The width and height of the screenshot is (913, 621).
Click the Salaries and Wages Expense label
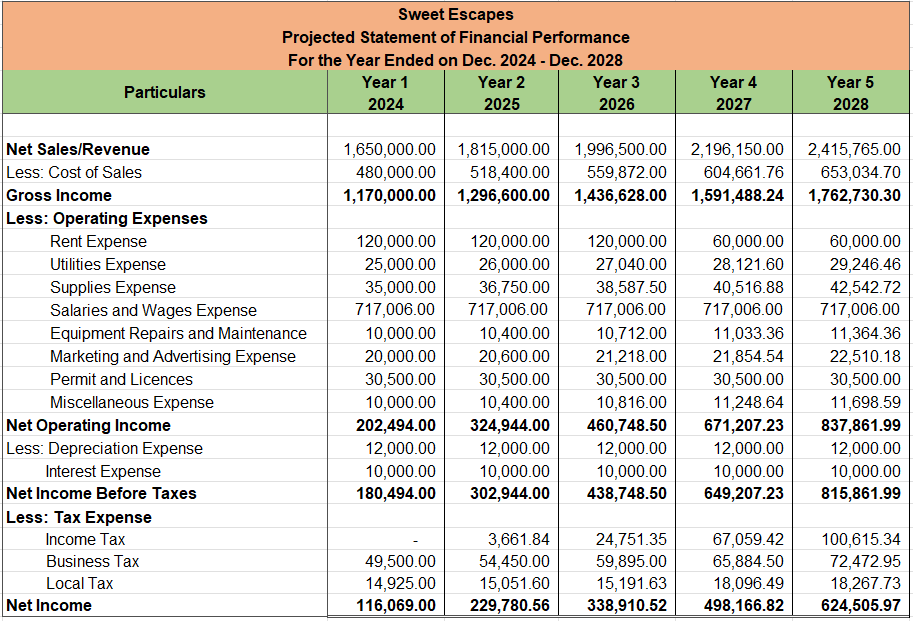tap(153, 310)
